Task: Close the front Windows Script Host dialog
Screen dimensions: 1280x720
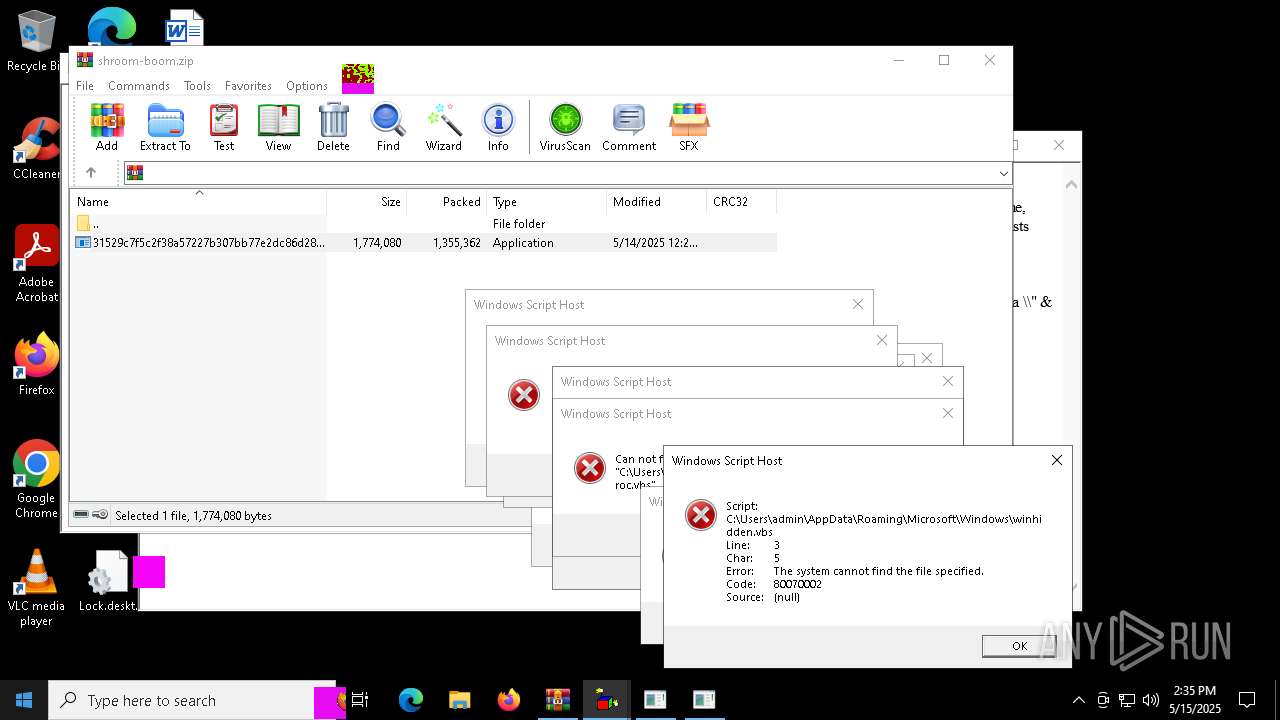Action: point(1056,460)
